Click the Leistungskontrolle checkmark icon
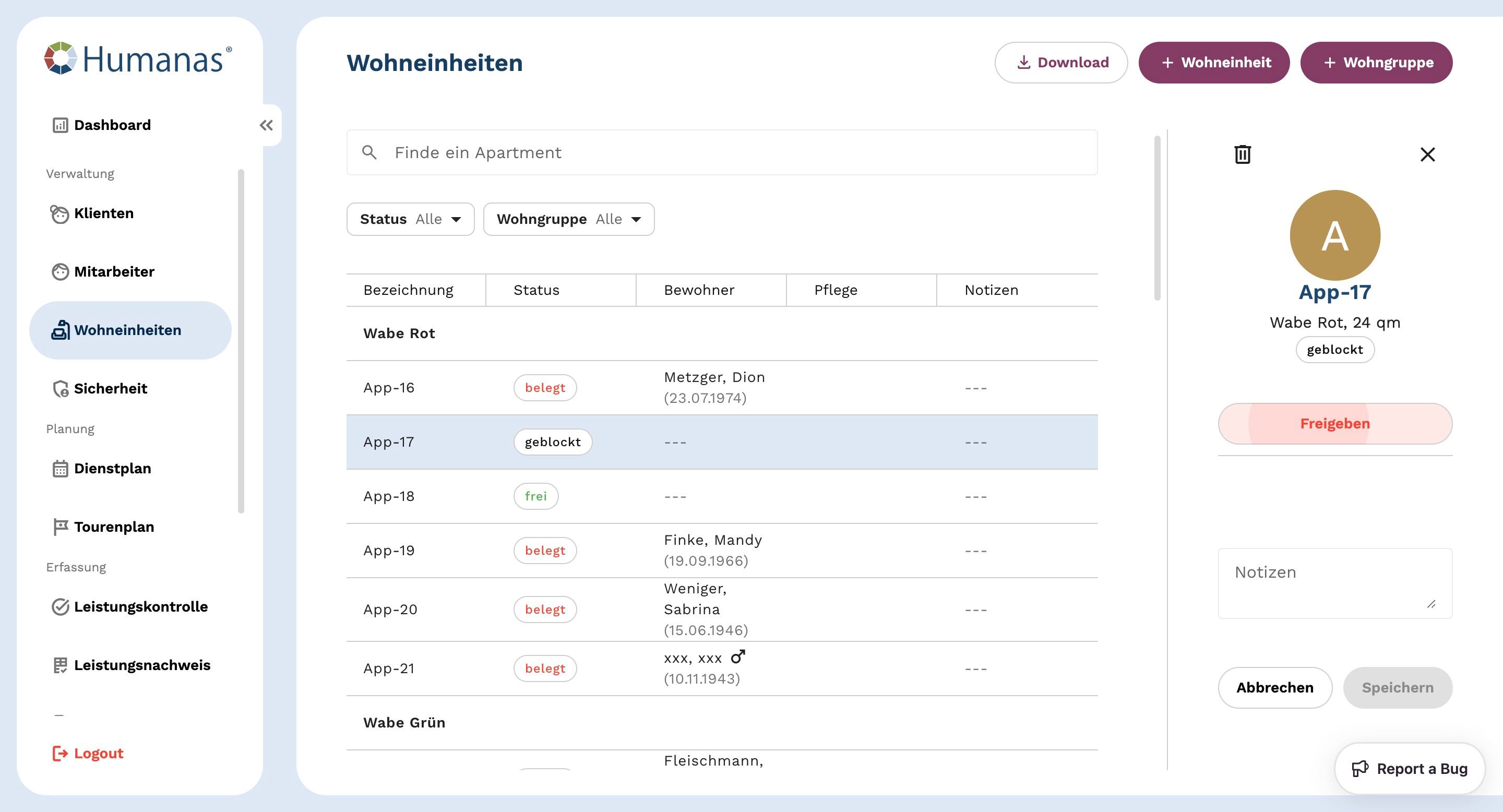Image resolution: width=1503 pixels, height=812 pixels. [60, 607]
